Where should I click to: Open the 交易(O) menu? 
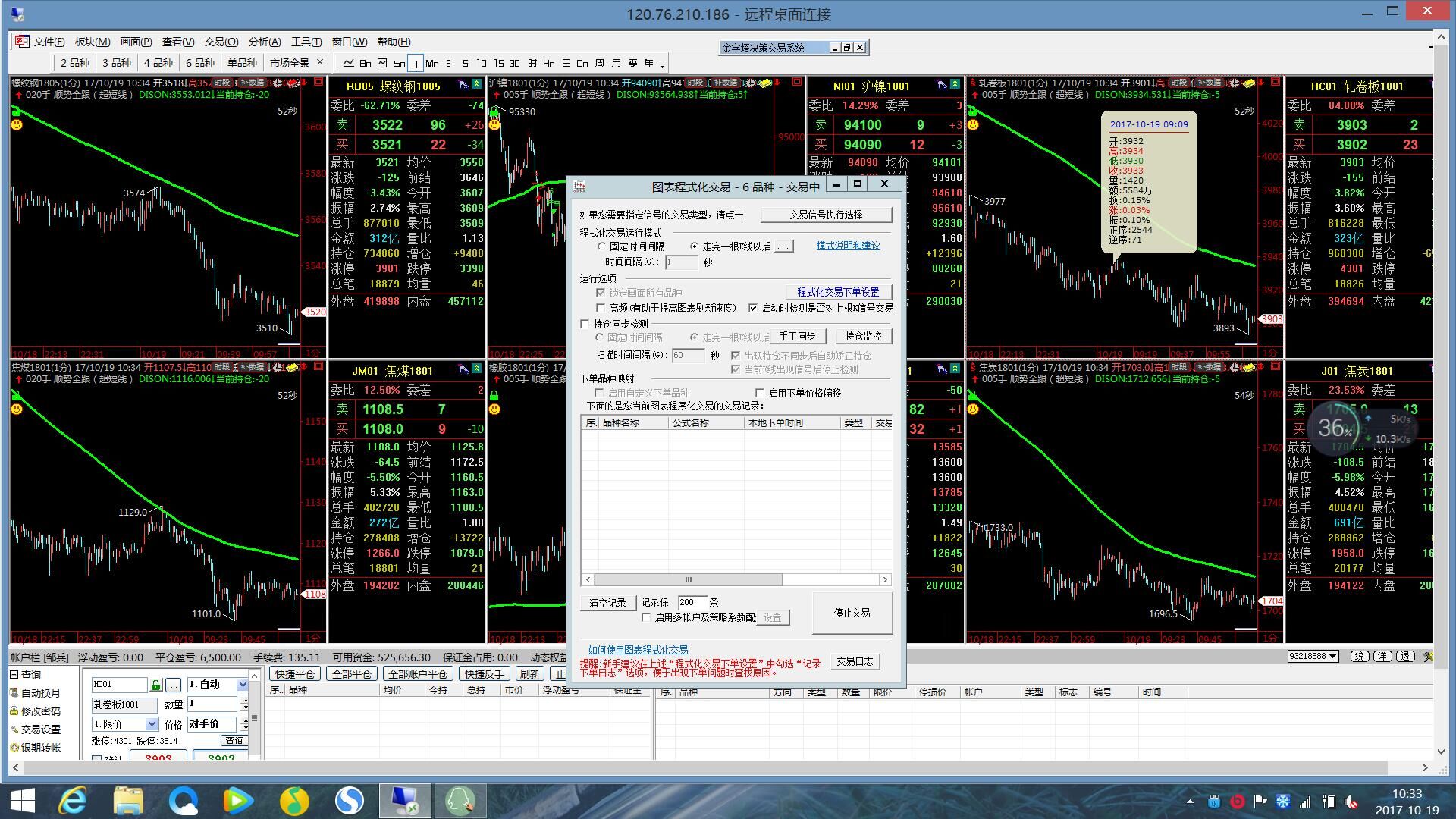pyautogui.click(x=221, y=42)
